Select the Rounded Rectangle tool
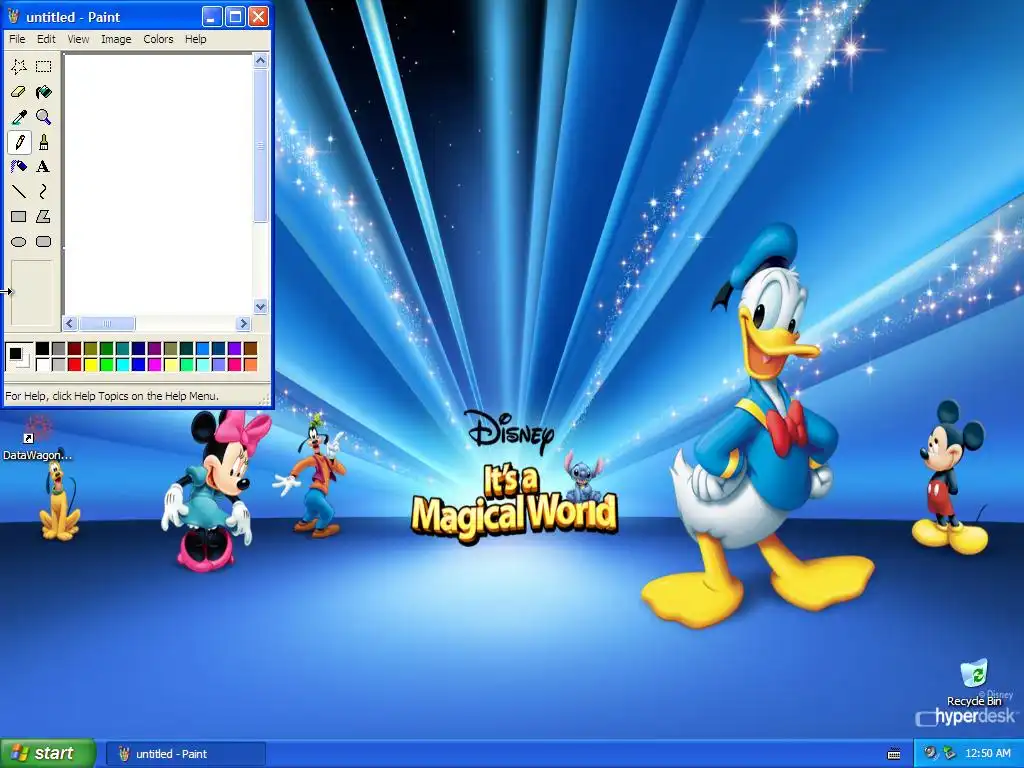Screen dimensions: 1024x768 tap(43, 242)
